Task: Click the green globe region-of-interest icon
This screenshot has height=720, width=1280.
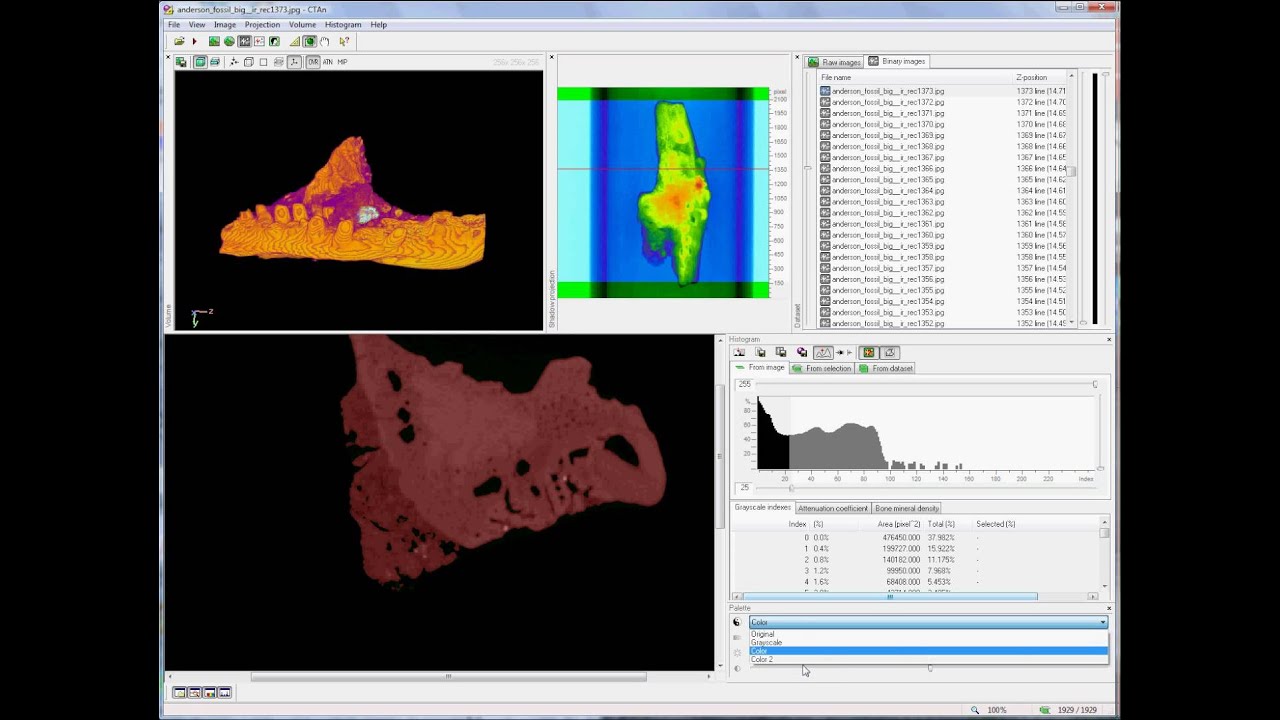Action: coord(229,41)
